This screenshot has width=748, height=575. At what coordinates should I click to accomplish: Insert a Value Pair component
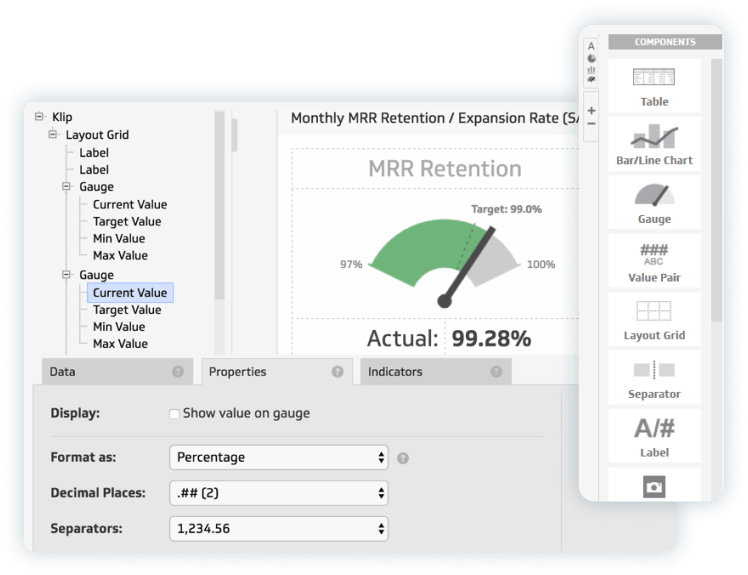tap(654, 261)
